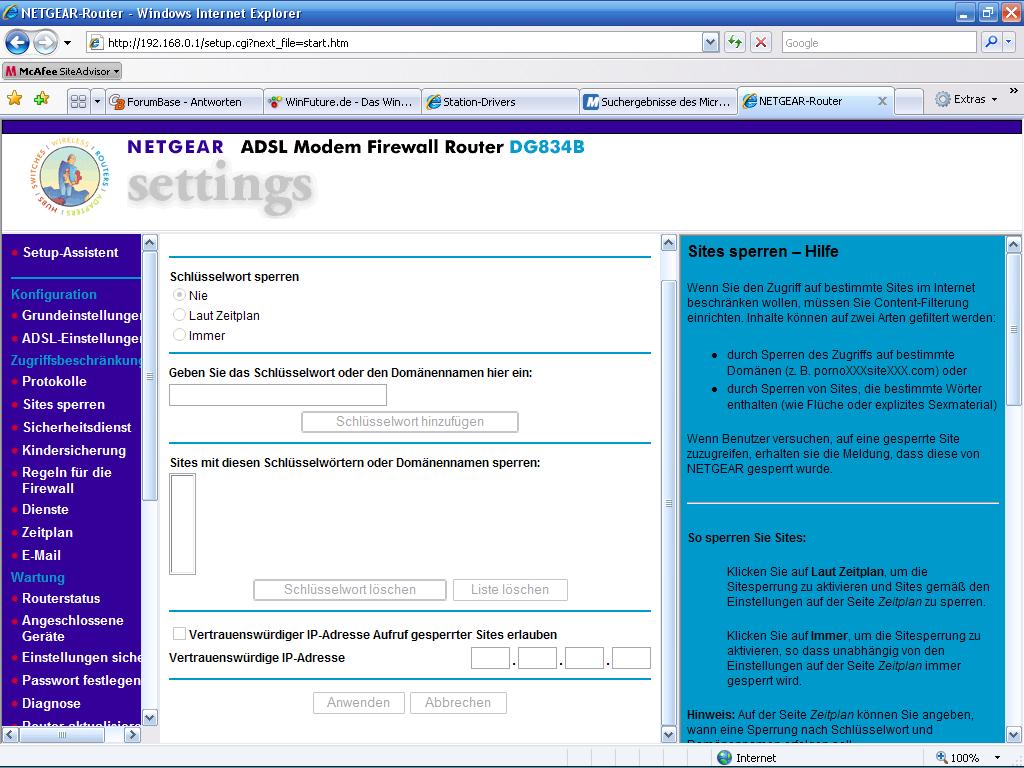Click main form scroll up arrow
The height and width of the screenshot is (768, 1024).
coord(669,243)
